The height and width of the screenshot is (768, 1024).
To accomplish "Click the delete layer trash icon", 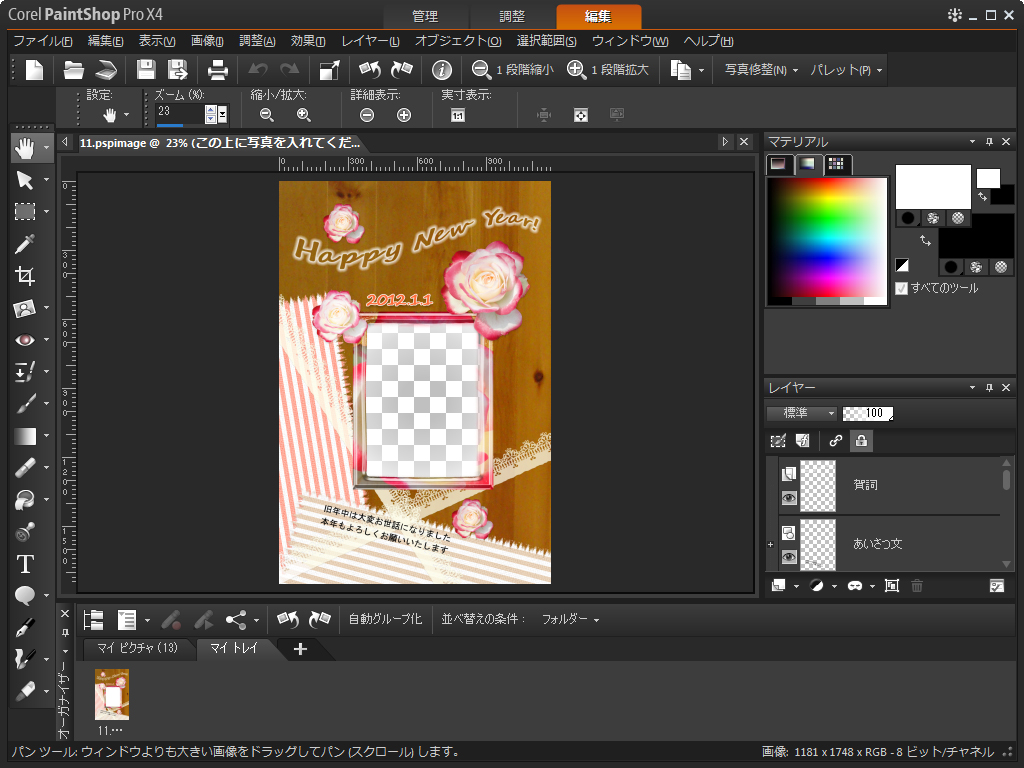I will (917, 586).
